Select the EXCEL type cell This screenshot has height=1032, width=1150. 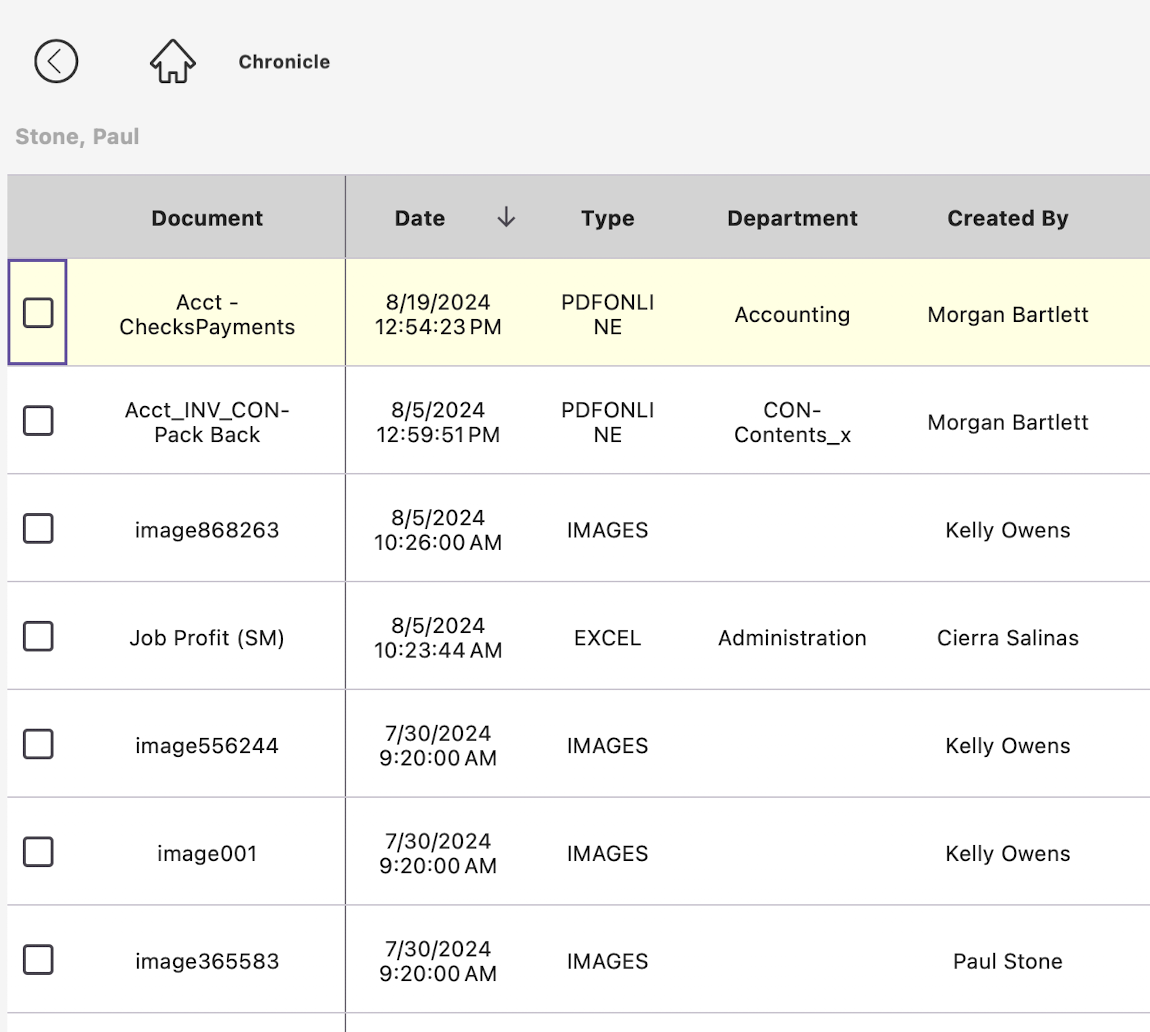pyautogui.click(x=607, y=638)
